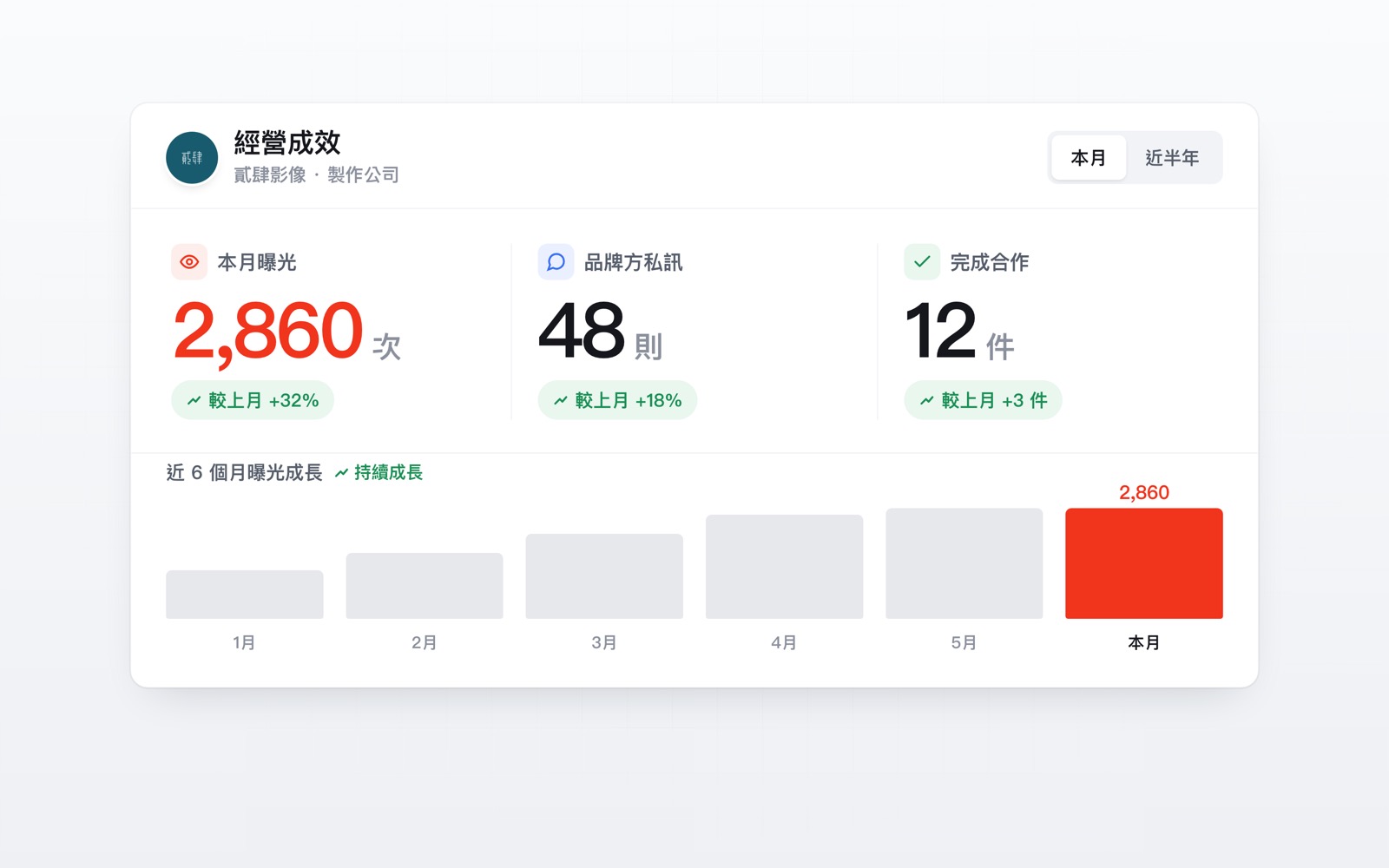The image size is (1389, 868).
Task: Switch to the 近半年 tab
Action: point(1172,158)
